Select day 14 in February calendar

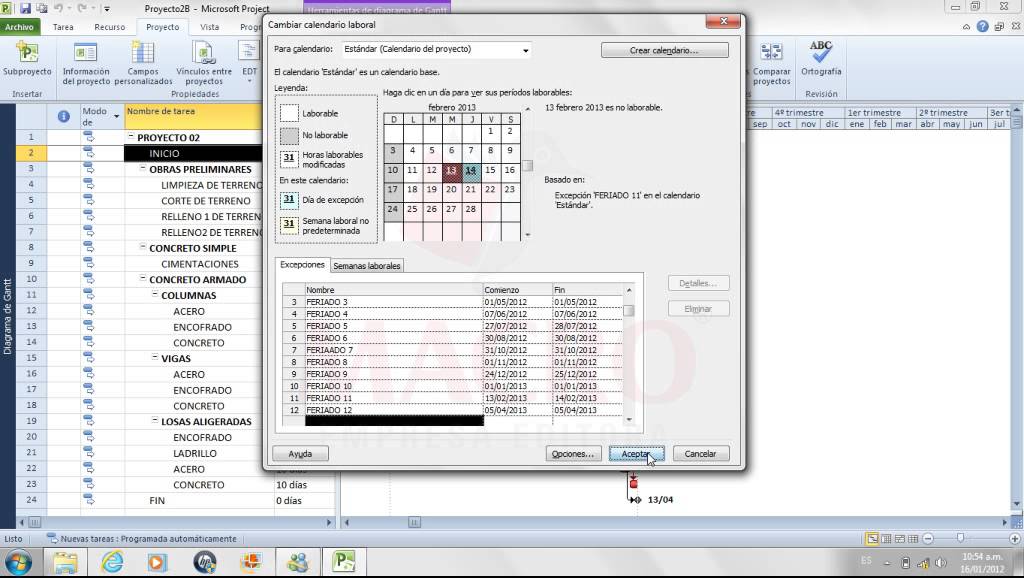[x=471, y=170]
